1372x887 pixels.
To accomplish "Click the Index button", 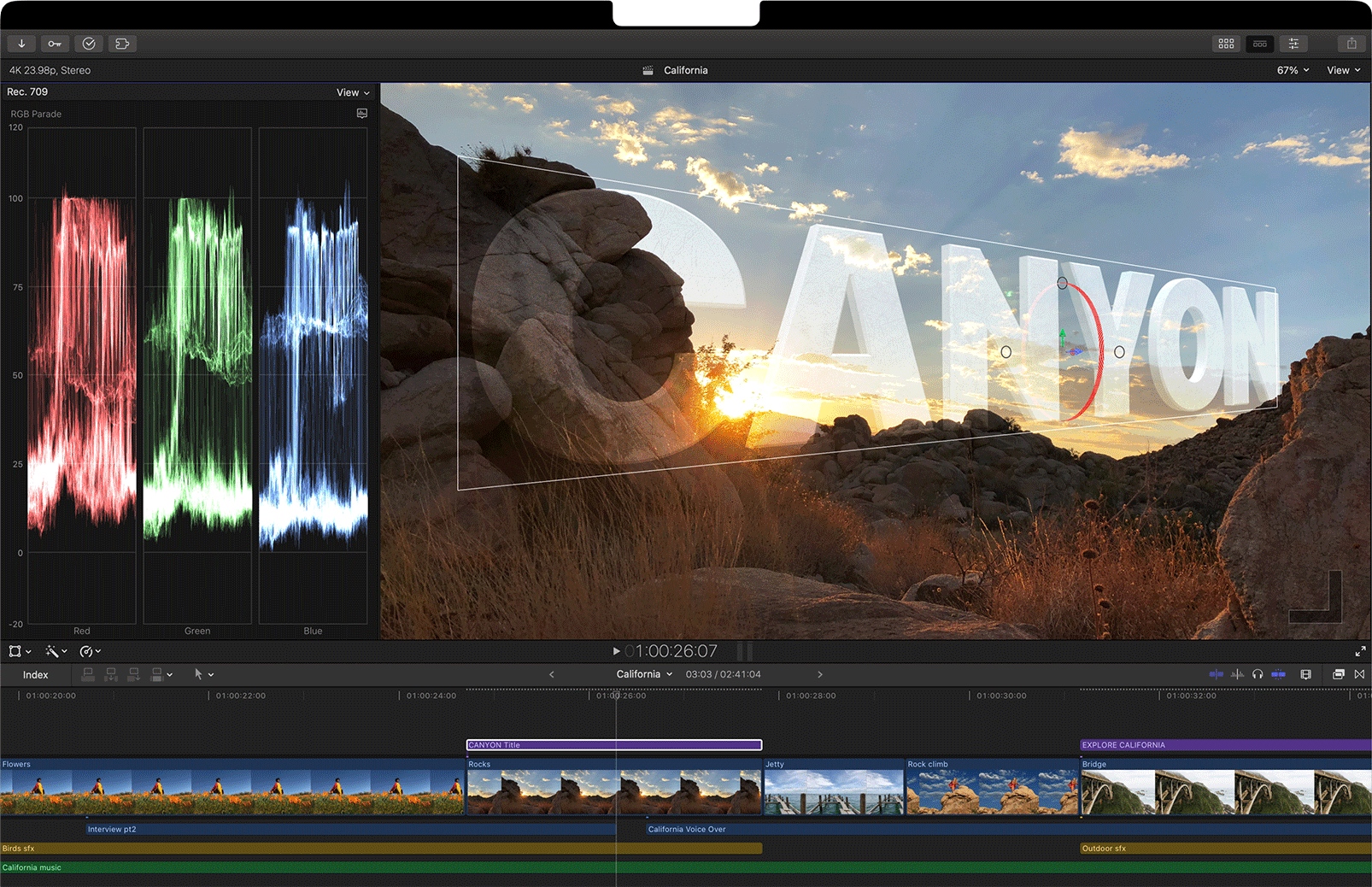I will [35, 675].
